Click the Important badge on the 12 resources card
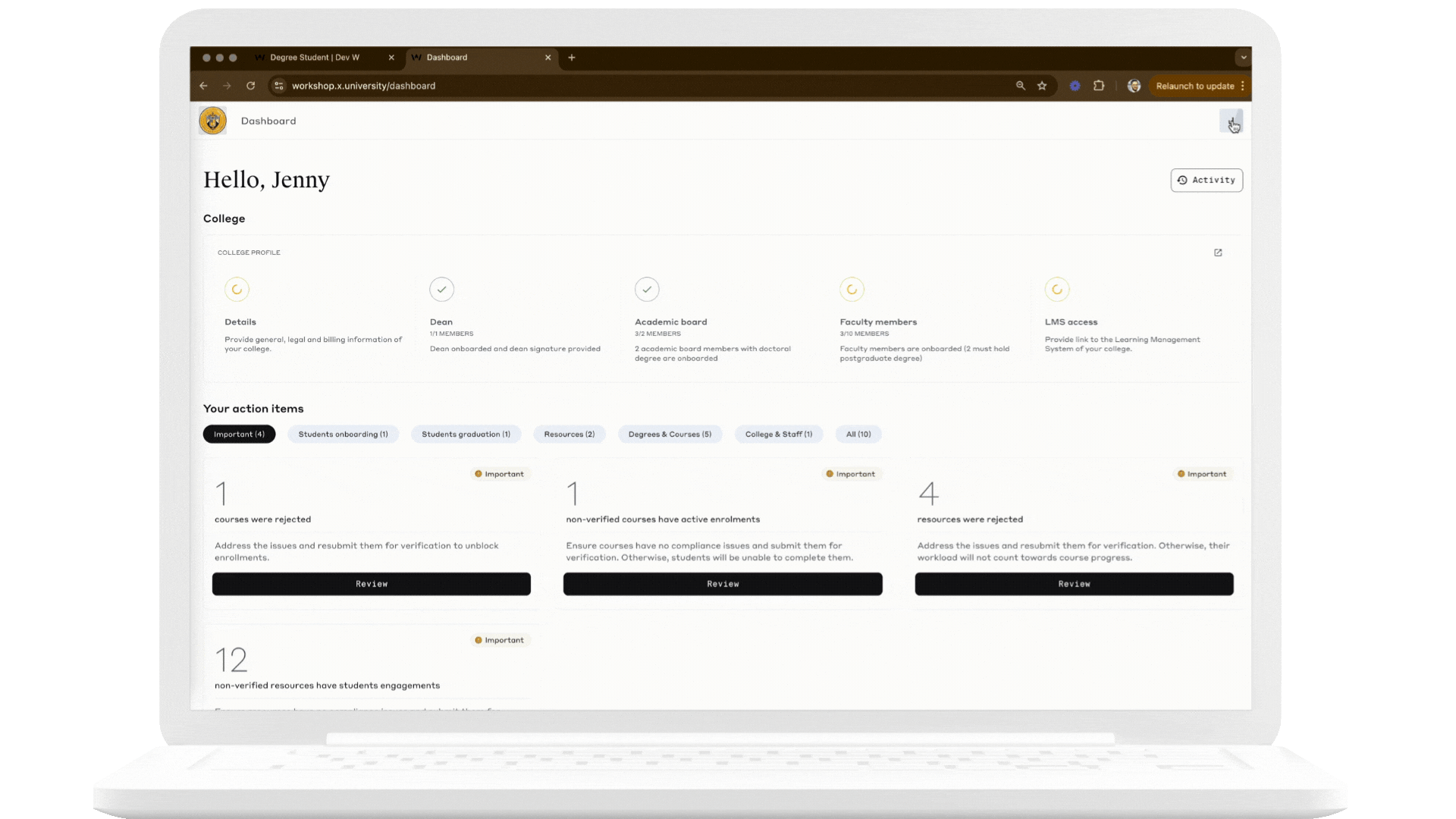 [x=500, y=640]
